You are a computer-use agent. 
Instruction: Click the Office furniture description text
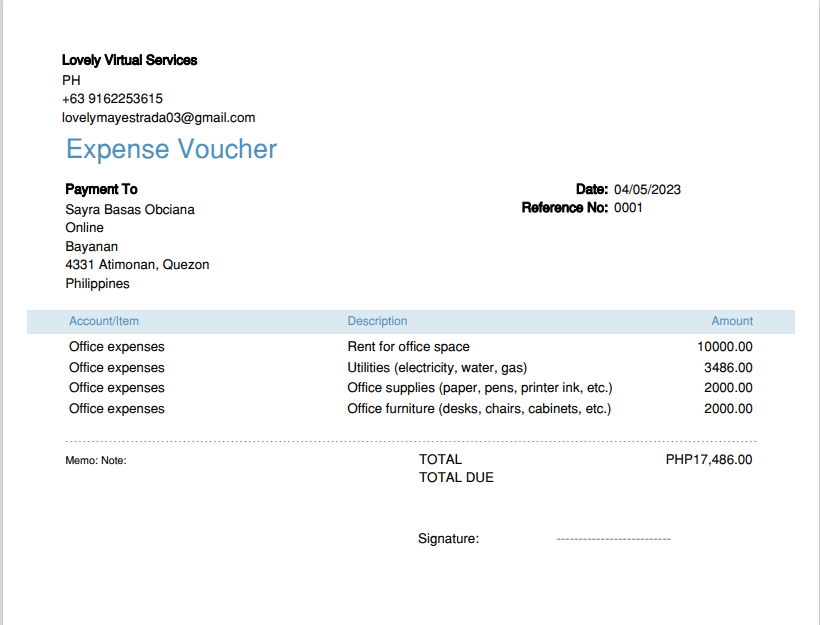pyautogui.click(x=479, y=408)
